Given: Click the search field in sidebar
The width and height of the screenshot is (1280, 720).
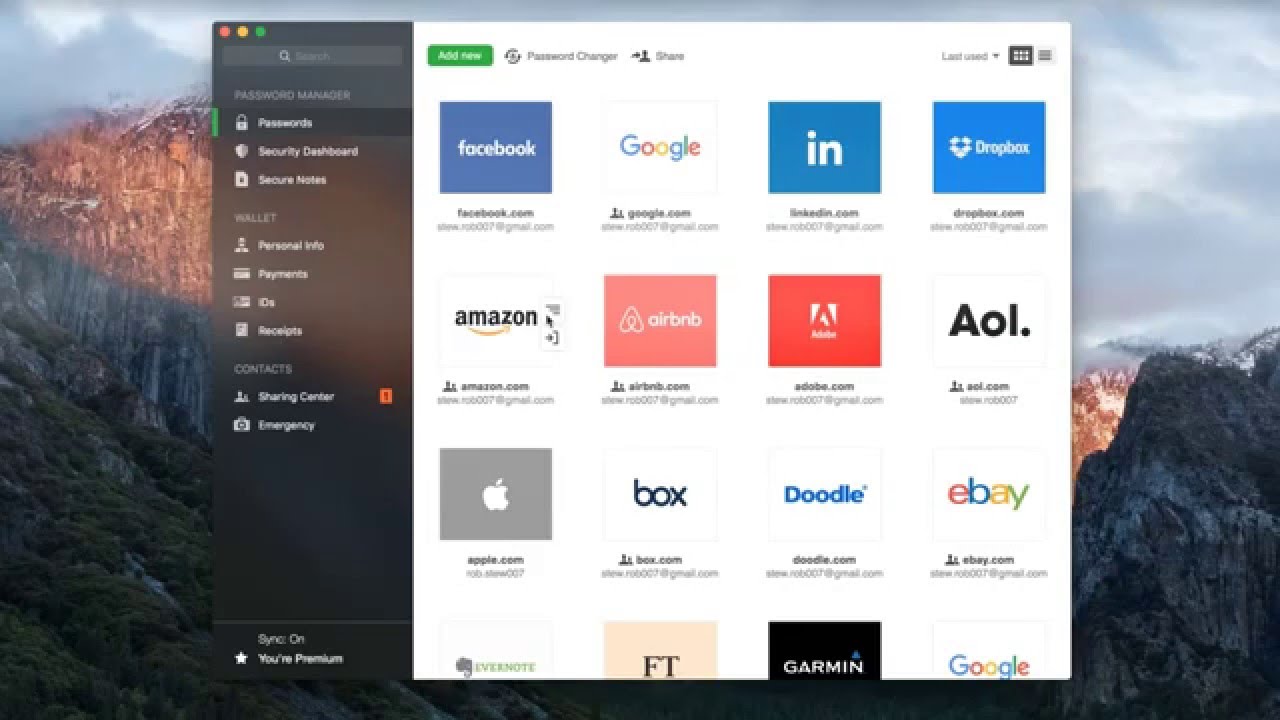Looking at the screenshot, I should 312,56.
